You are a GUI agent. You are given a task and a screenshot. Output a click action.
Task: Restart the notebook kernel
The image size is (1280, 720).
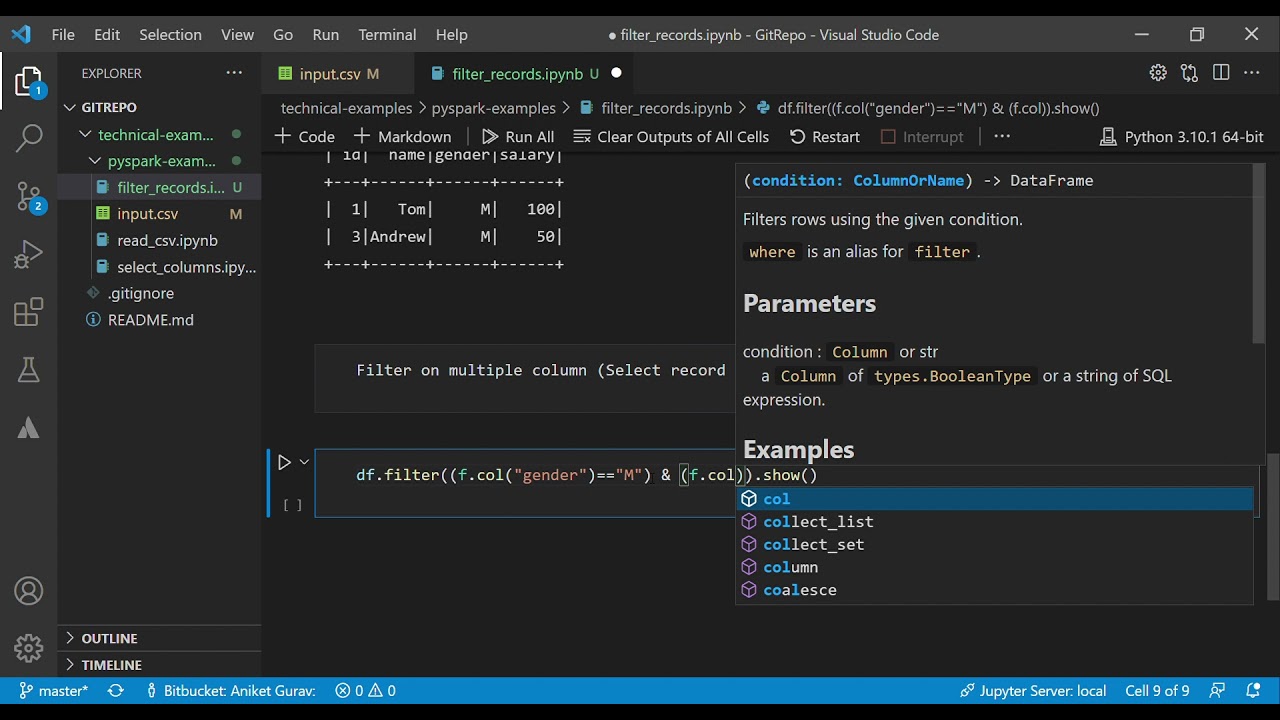point(824,136)
